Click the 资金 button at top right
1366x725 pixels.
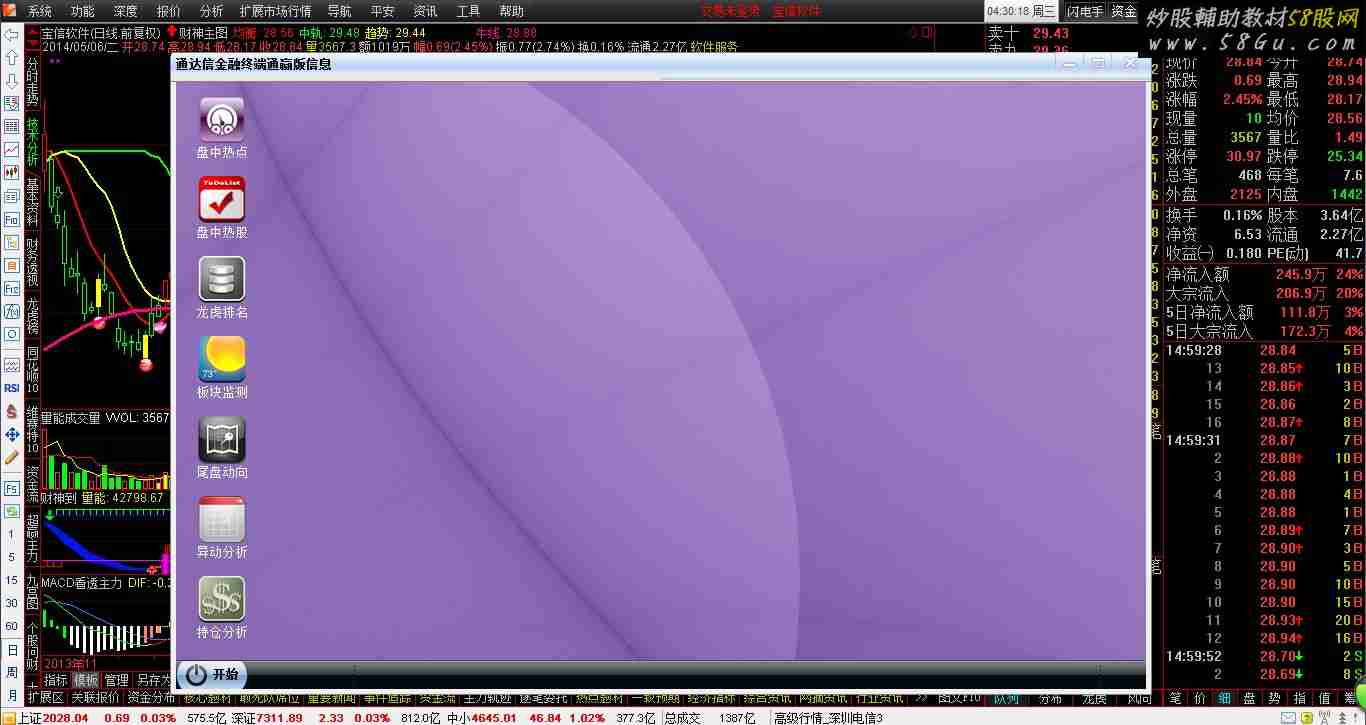[x=1124, y=11]
